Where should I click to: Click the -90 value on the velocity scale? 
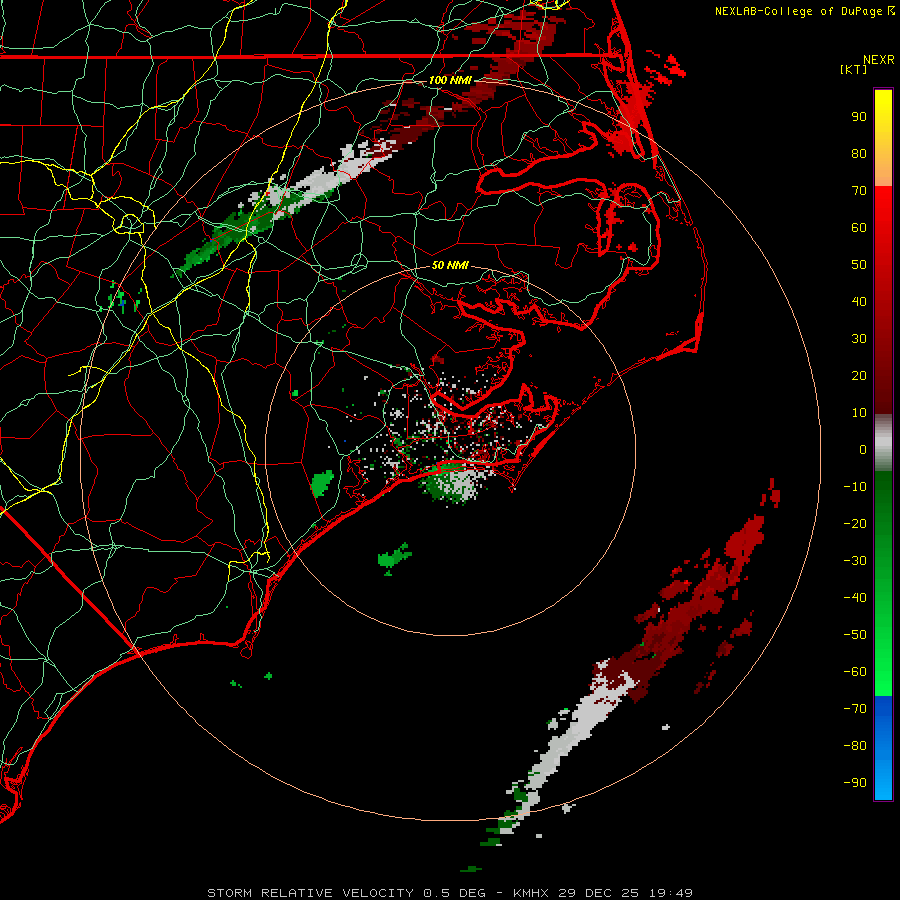pos(855,783)
